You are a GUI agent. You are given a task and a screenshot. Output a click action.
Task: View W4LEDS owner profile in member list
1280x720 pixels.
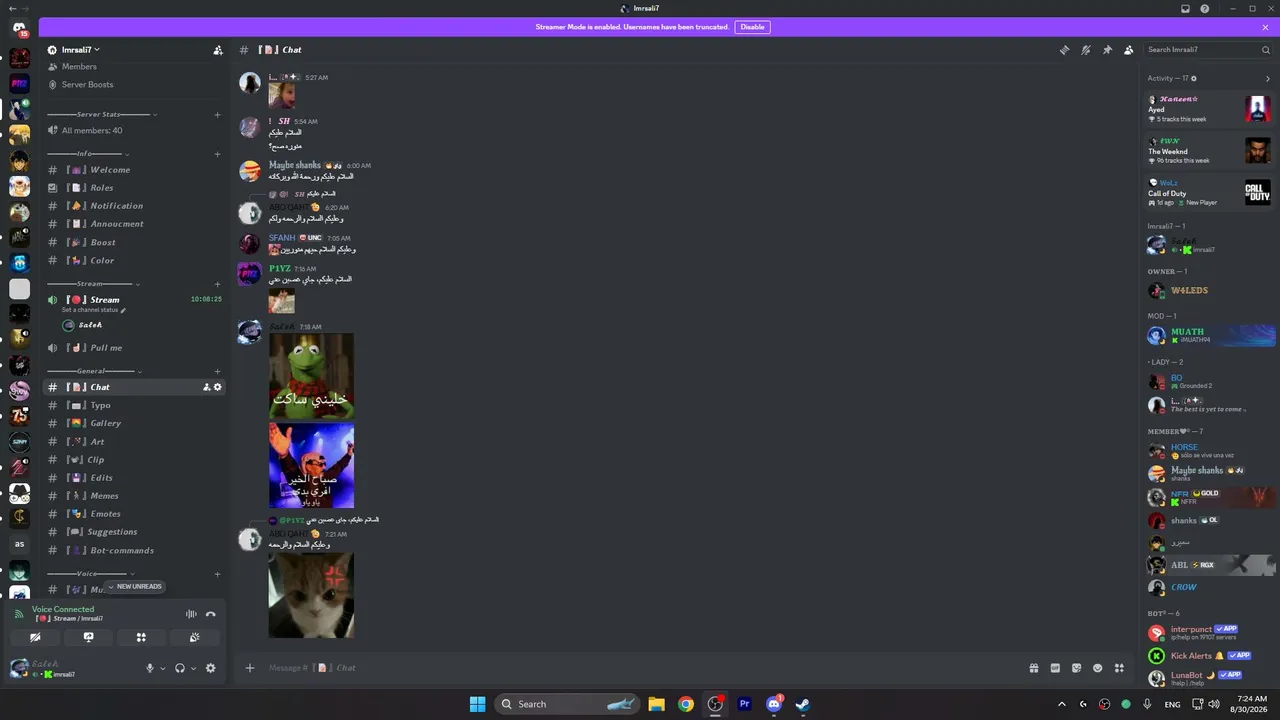click(1210, 291)
